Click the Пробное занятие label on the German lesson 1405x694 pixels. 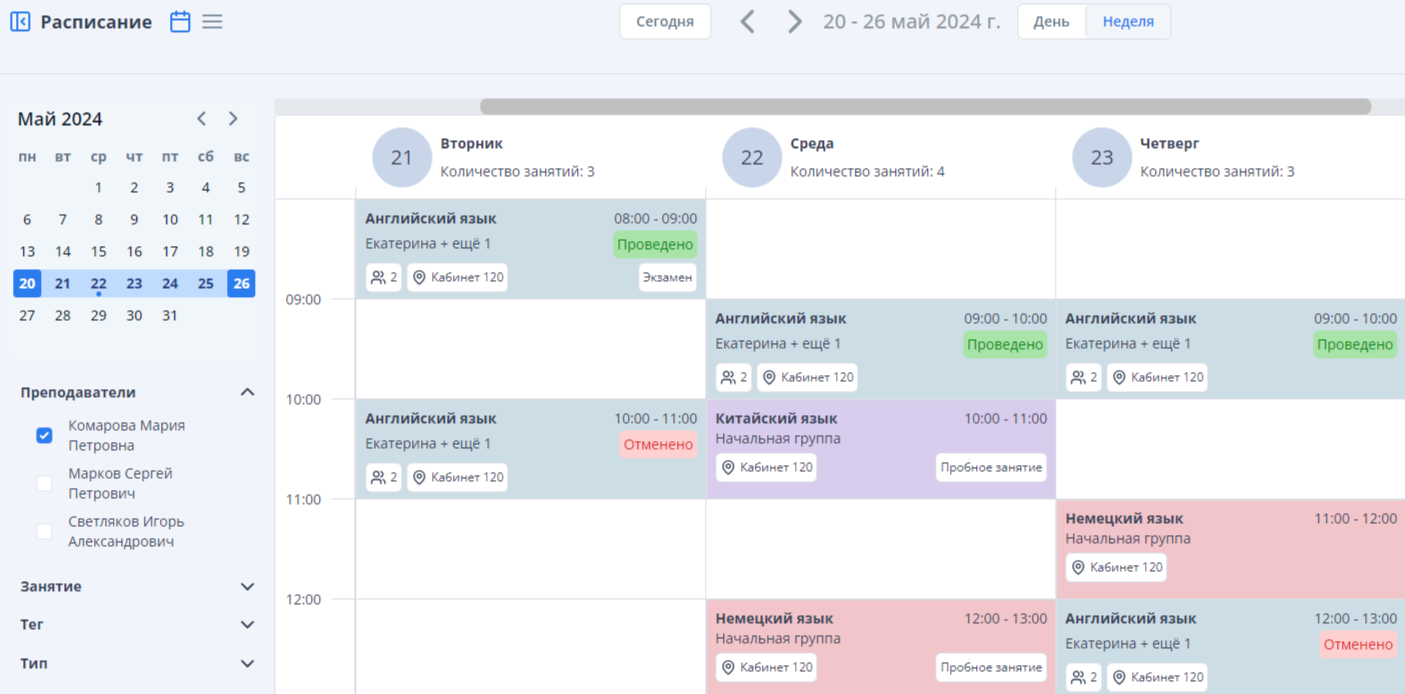point(990,667)
